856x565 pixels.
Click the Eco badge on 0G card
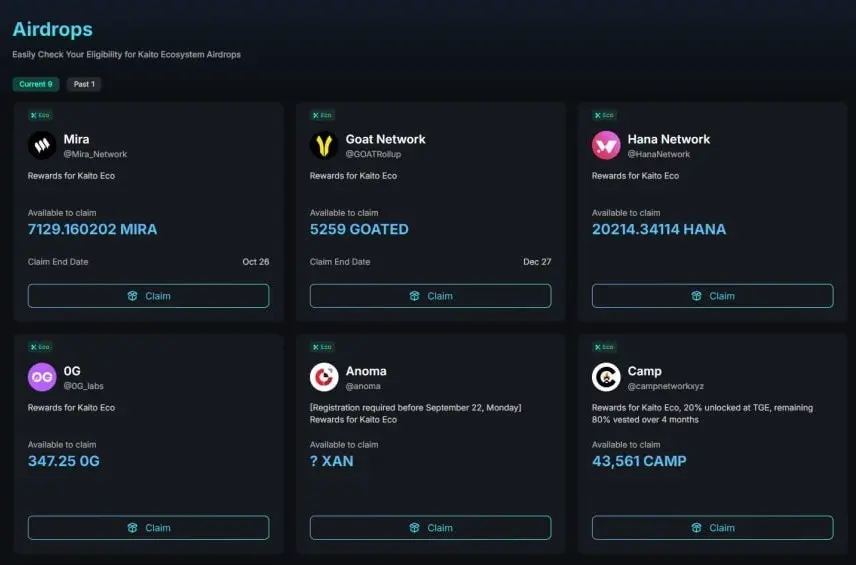pos(40,347)
